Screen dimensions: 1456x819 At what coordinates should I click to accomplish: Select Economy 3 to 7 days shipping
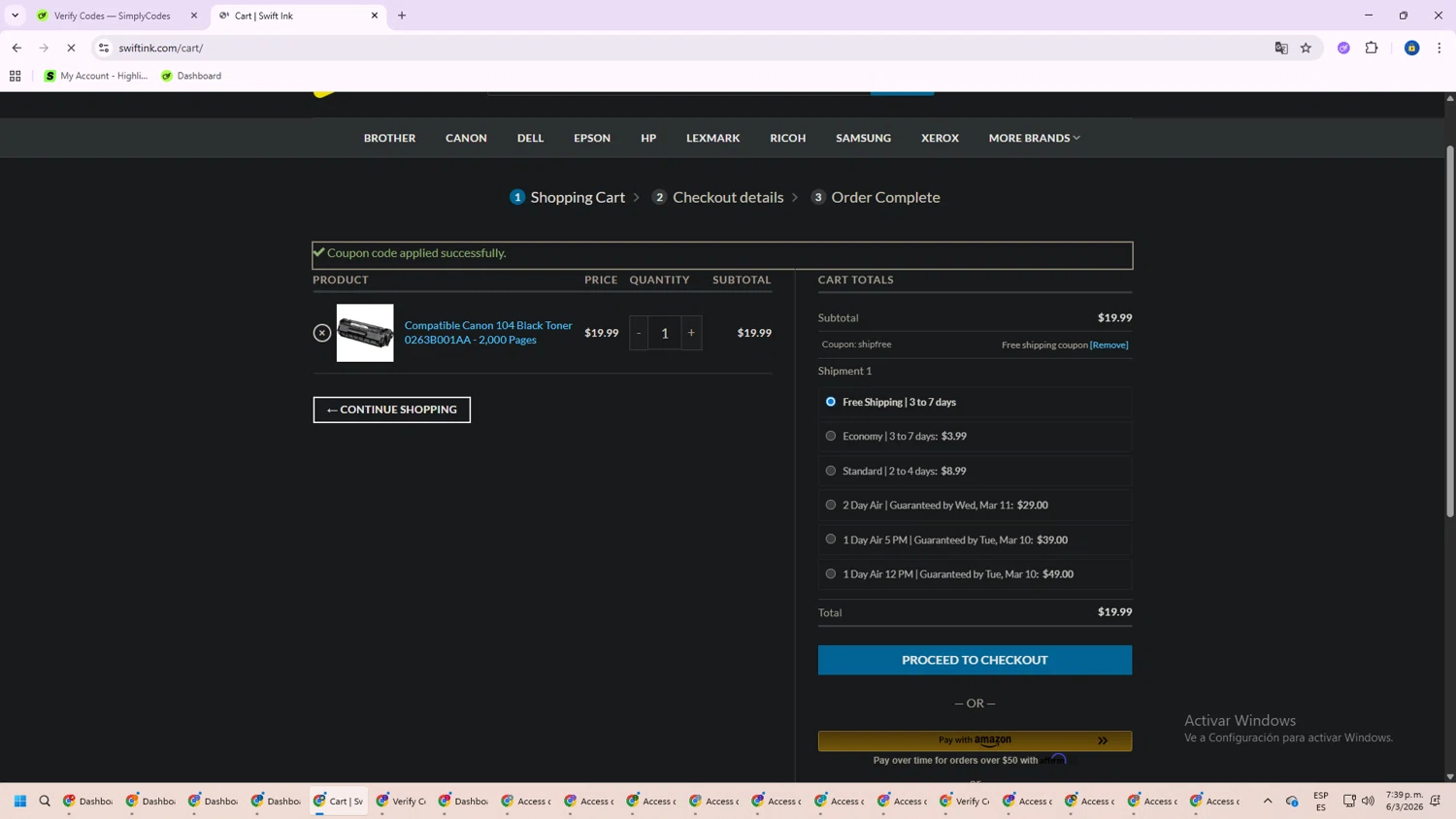click(831, 436)
